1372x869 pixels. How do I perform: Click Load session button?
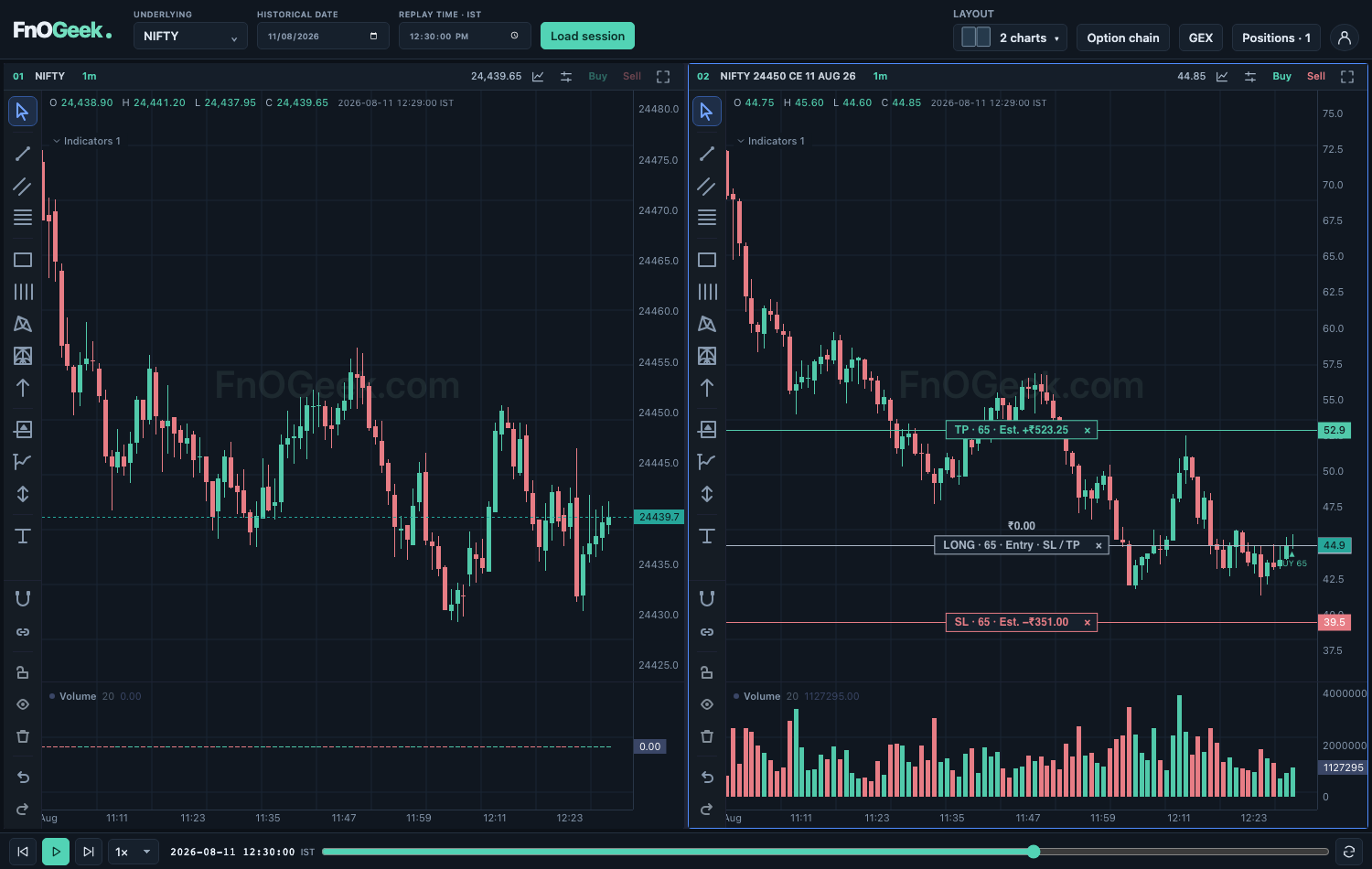coord(587,37)
